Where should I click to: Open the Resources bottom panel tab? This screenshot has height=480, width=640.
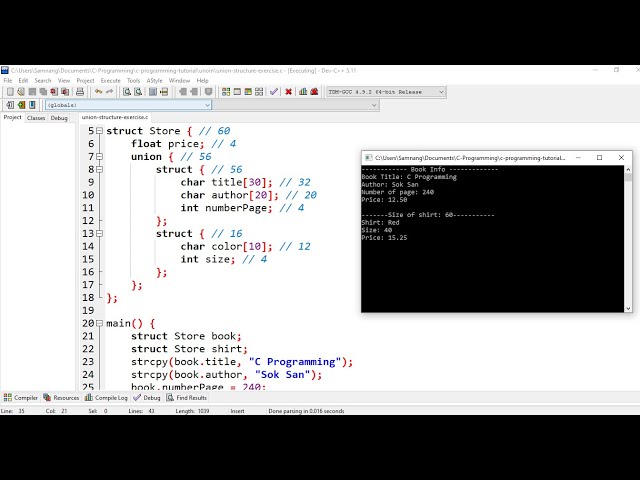(61, 398)
